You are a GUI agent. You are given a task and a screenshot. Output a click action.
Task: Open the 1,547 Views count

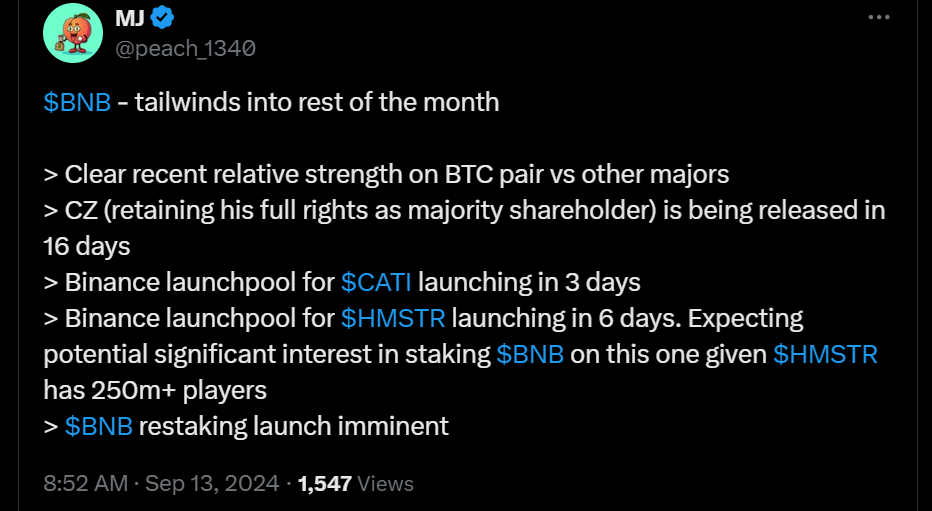[x=355, y=484]
